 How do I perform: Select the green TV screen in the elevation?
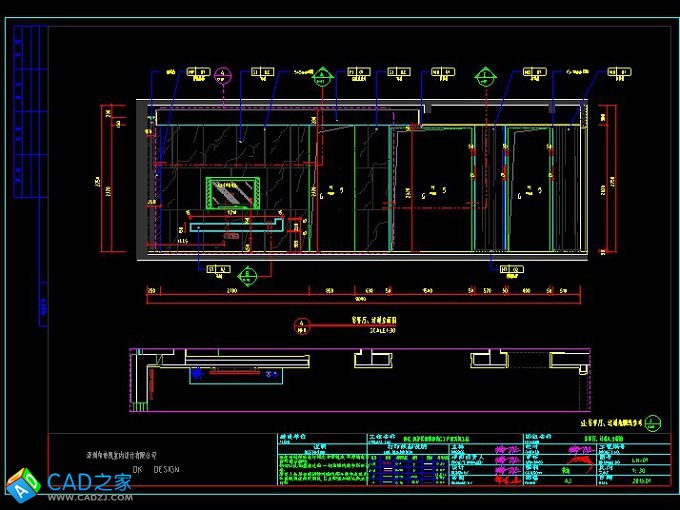point(232,192)
